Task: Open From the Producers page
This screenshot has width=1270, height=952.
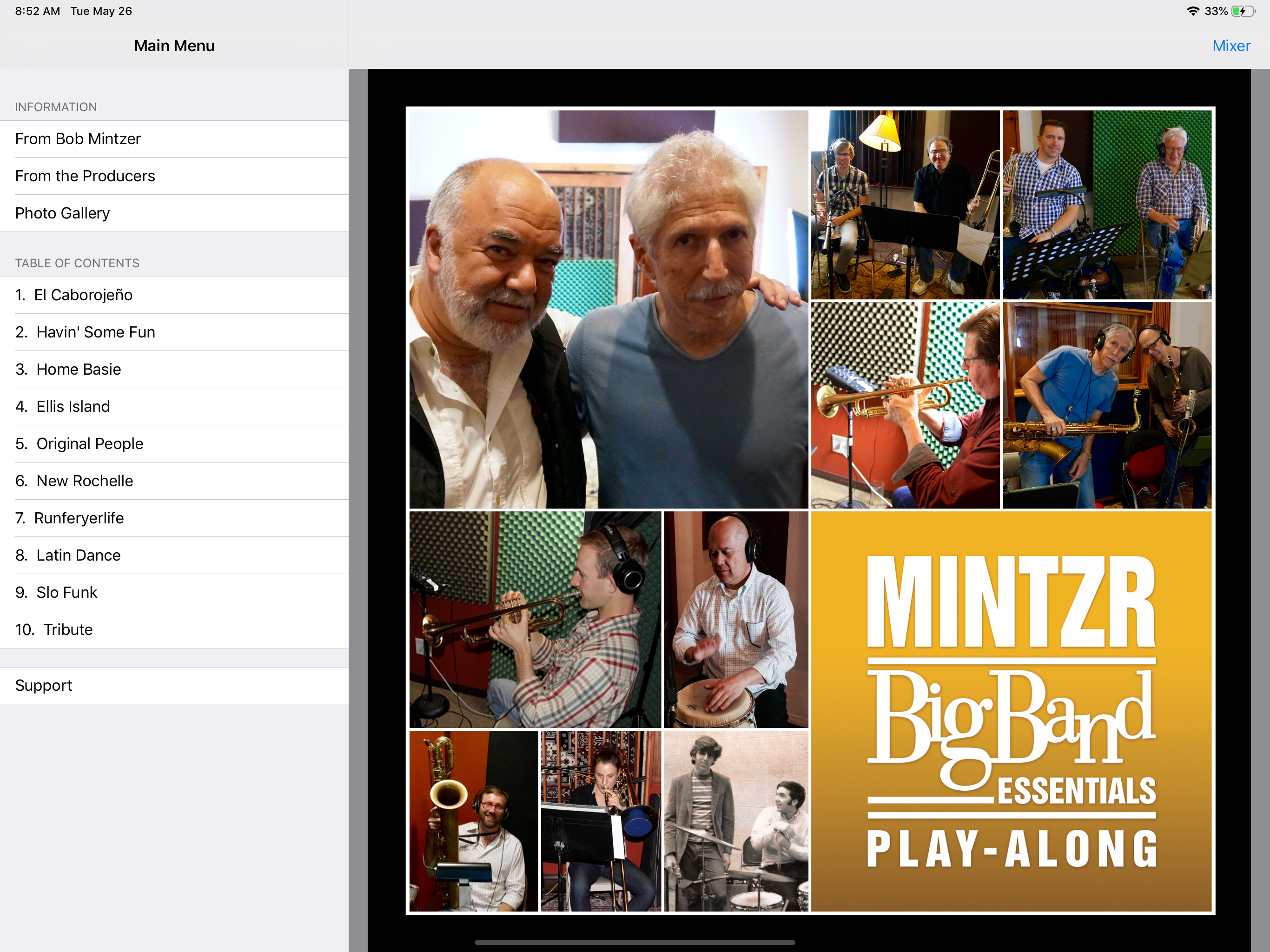Action: pos(174,176)
